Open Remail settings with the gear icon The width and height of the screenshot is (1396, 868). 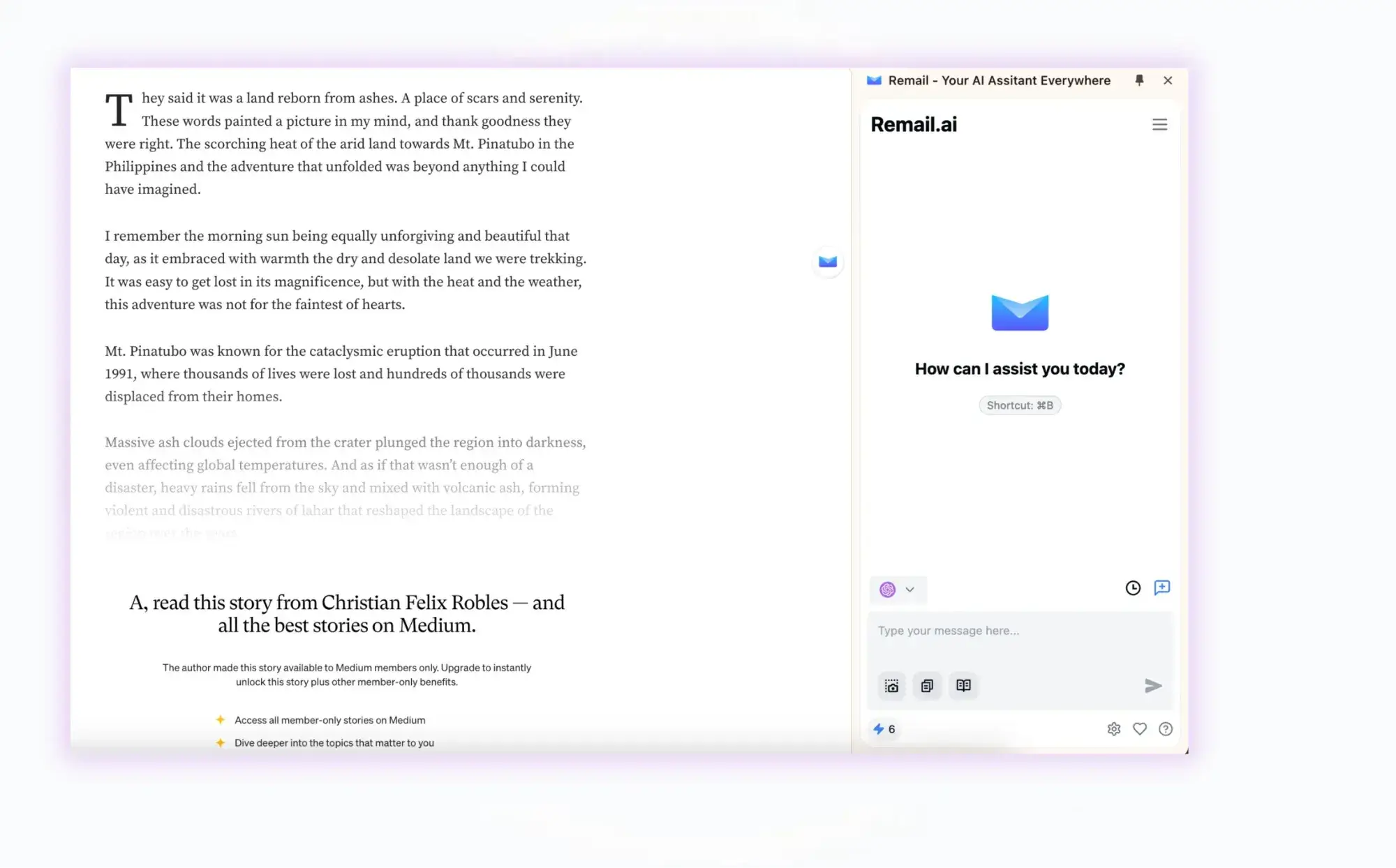(x=1114, y=728)
